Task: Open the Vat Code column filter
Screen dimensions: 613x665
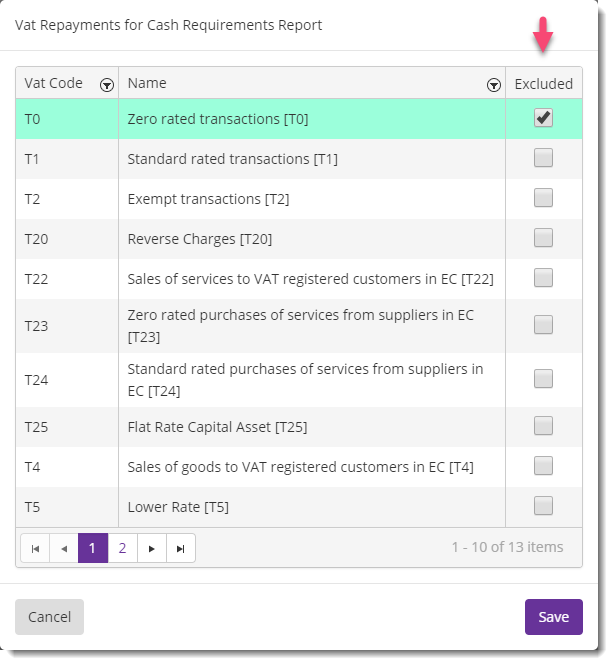Action: [106, 85]
